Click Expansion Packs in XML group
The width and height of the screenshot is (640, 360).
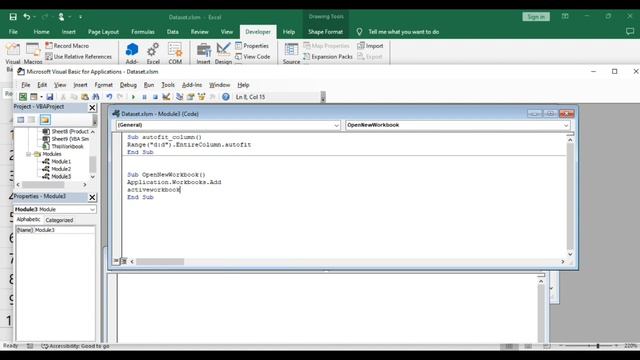coord(328,57)
